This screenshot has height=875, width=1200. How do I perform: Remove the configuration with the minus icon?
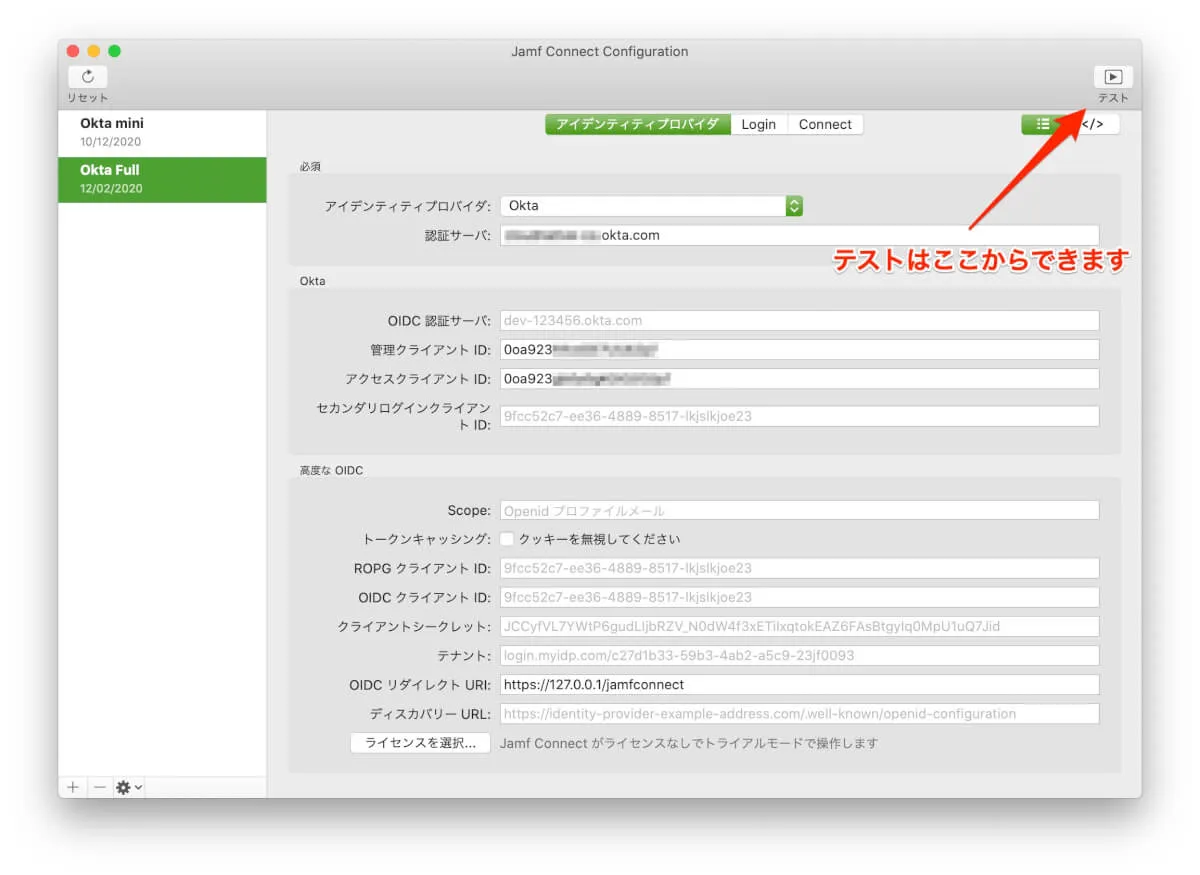(x=99, y=787)
